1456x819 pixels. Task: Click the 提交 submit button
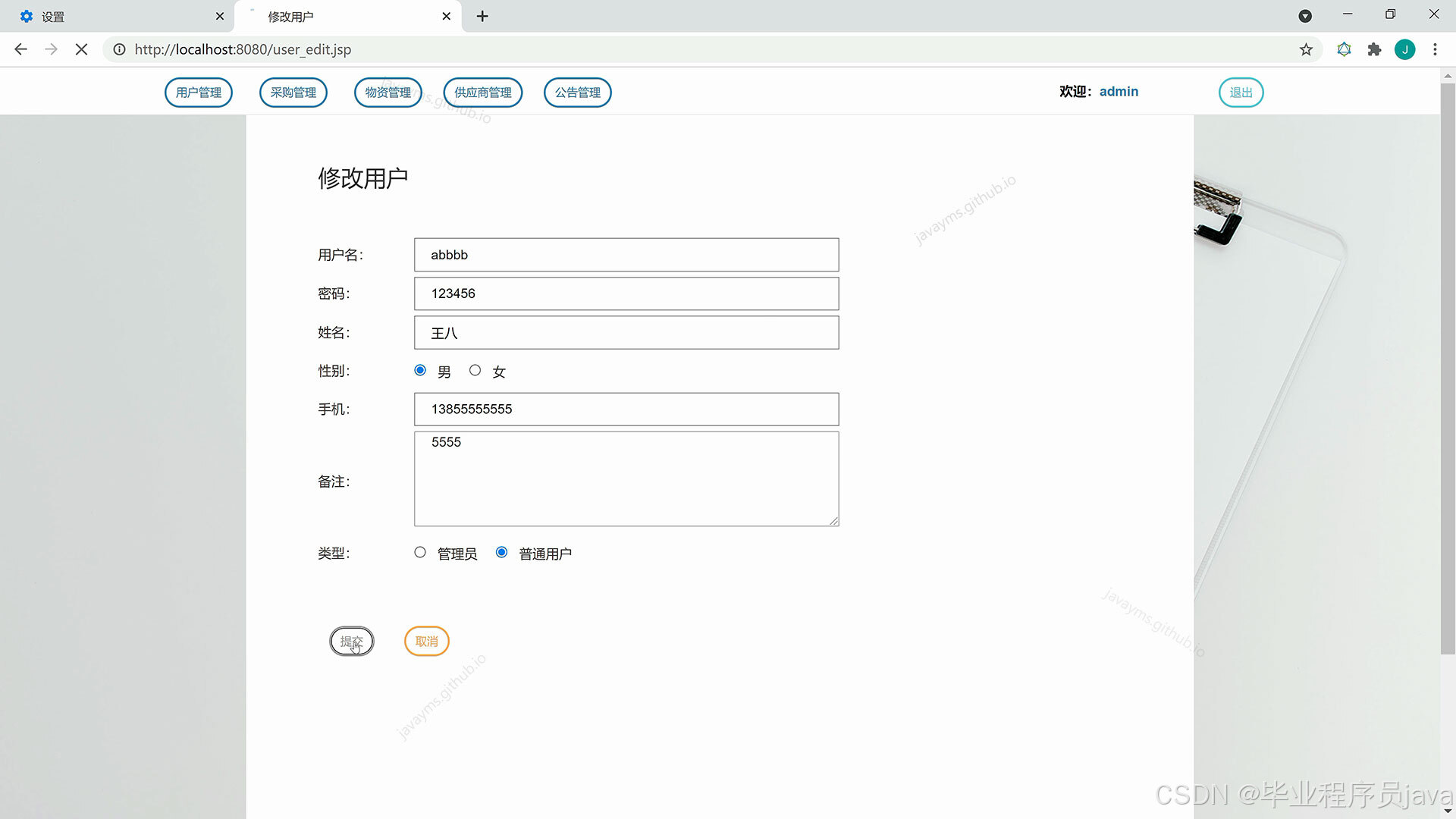pos(352,642)
